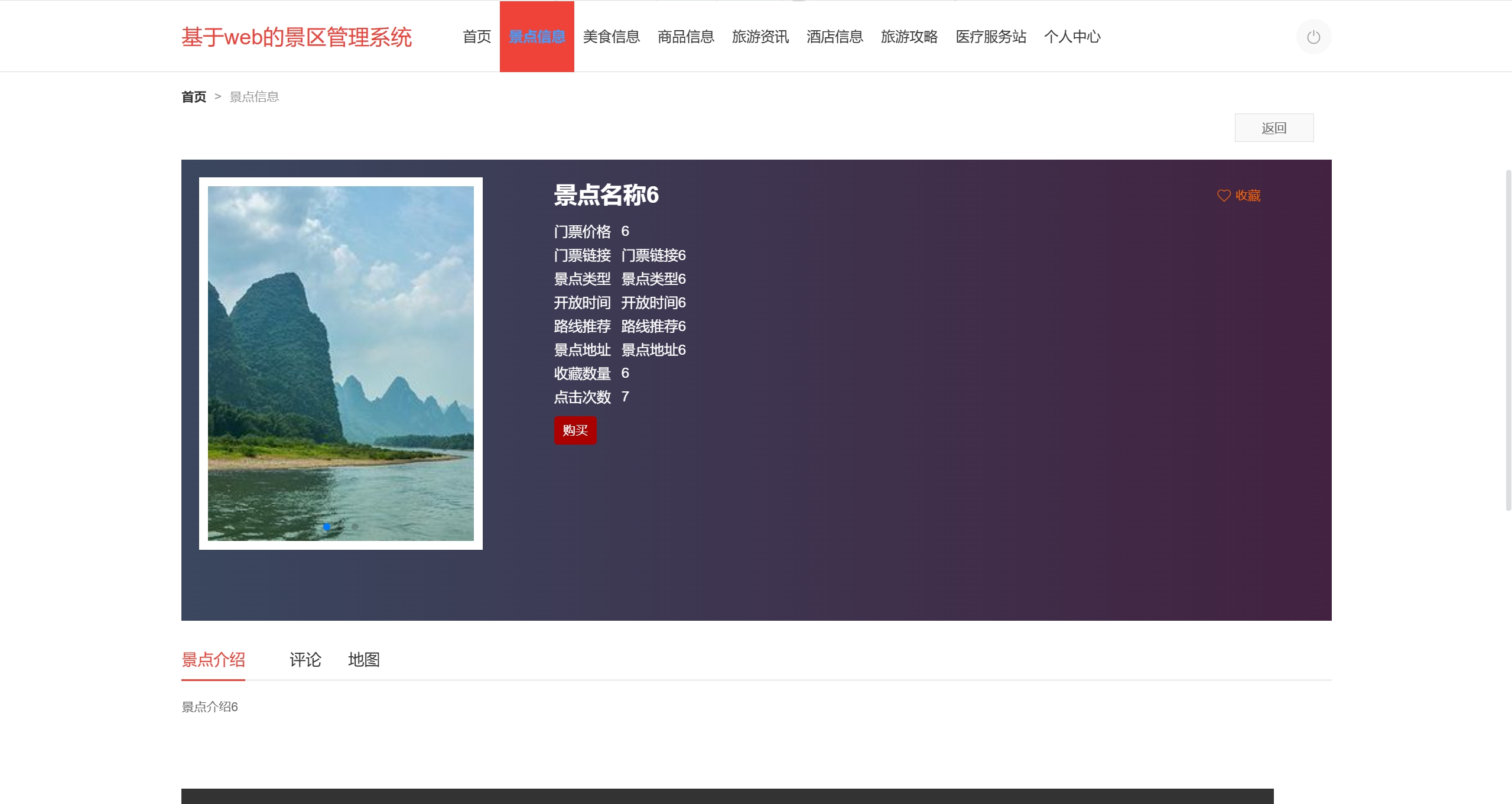Click the 景点类型6 value
This screenshot has width=1512, height=804.
[653, 279]
